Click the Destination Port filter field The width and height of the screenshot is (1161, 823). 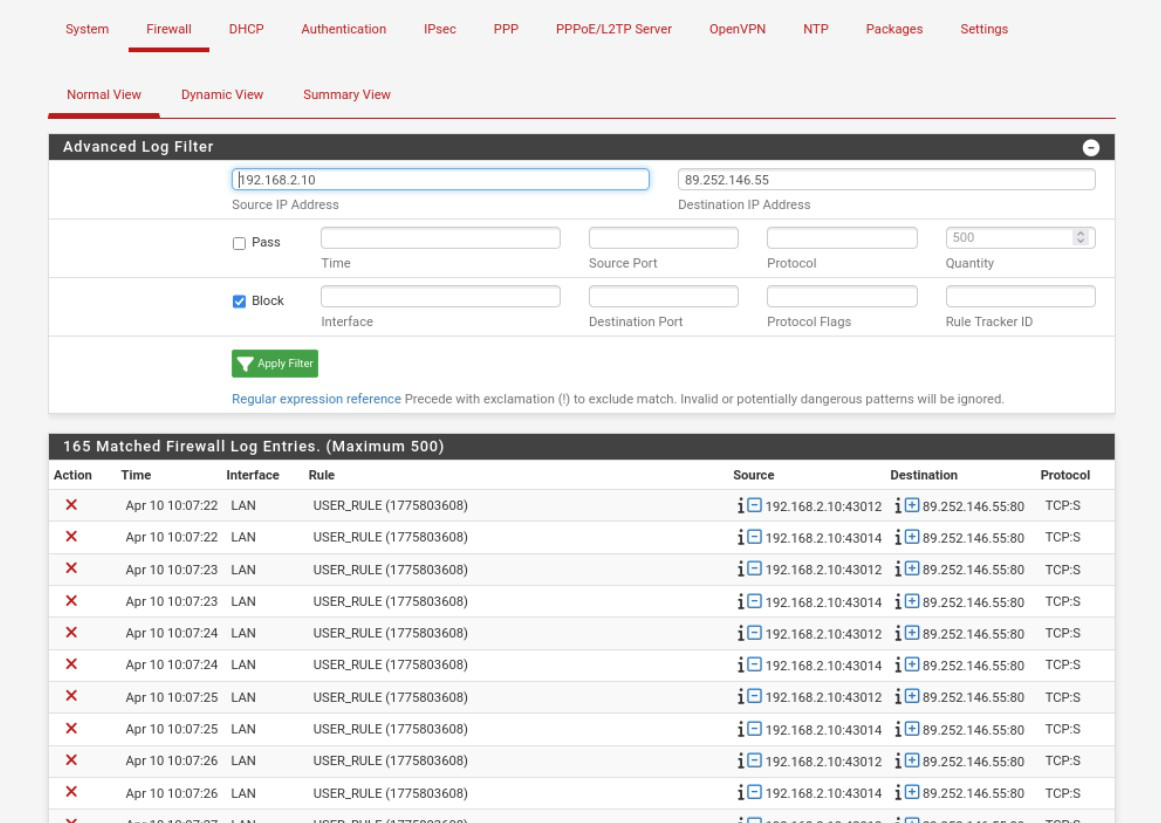(x=663, y=296)
